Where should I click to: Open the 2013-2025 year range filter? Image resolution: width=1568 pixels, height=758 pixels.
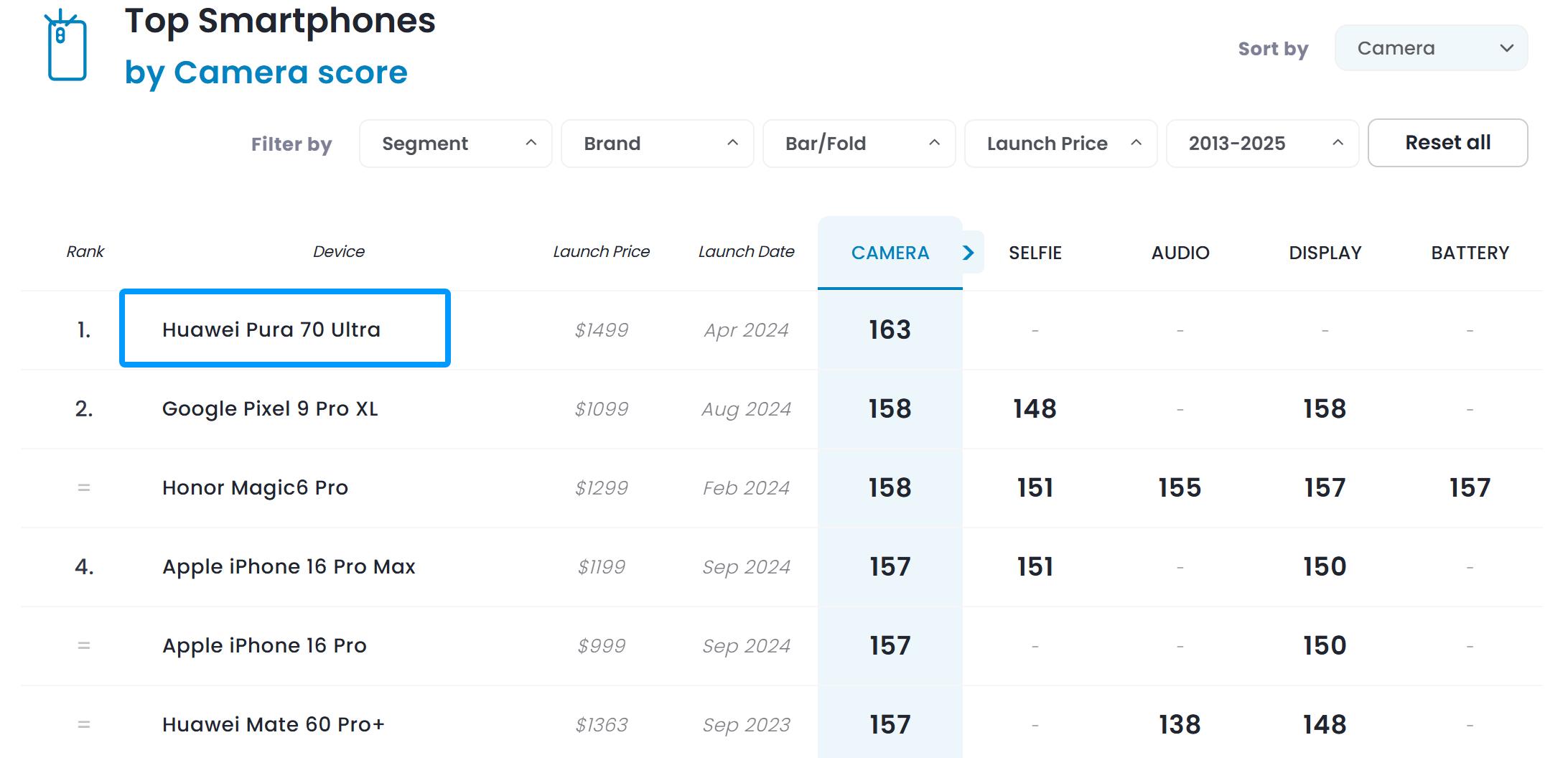1263,144
